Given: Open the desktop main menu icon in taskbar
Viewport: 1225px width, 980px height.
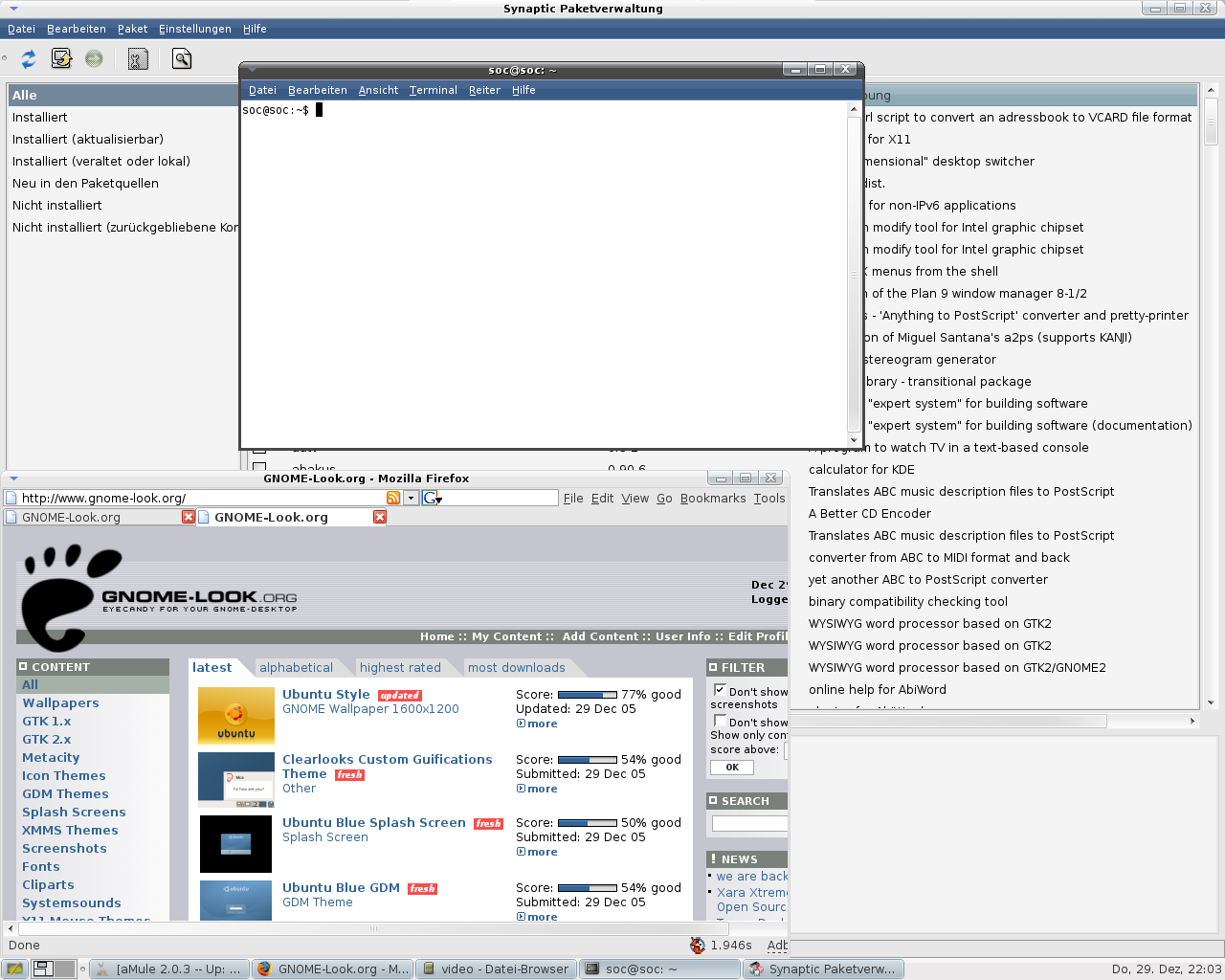Looking at the screenshot, I should [x=15, y=969].
